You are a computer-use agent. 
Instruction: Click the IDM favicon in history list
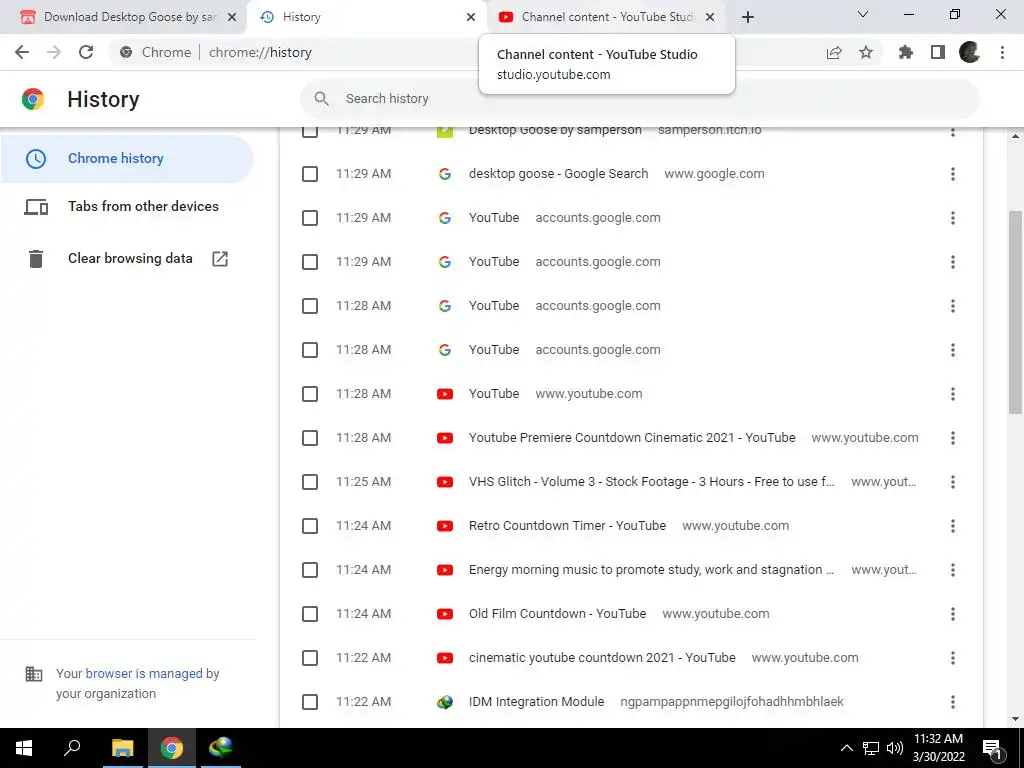click(445, 702)
